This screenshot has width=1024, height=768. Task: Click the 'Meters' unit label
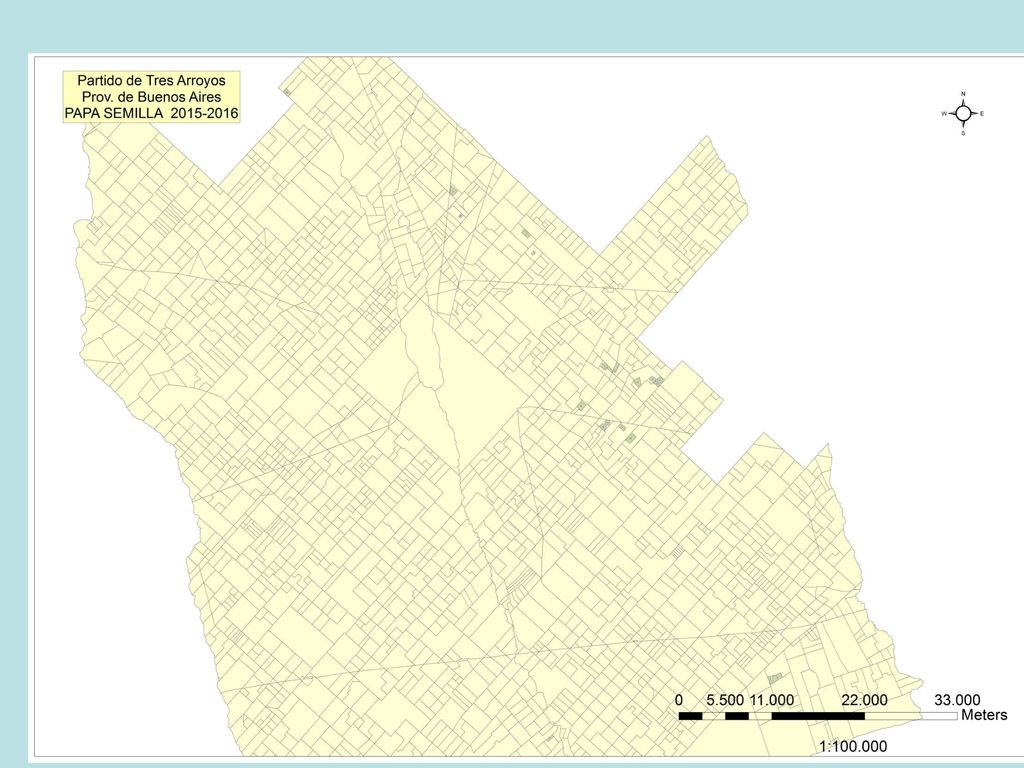[984, 715]
